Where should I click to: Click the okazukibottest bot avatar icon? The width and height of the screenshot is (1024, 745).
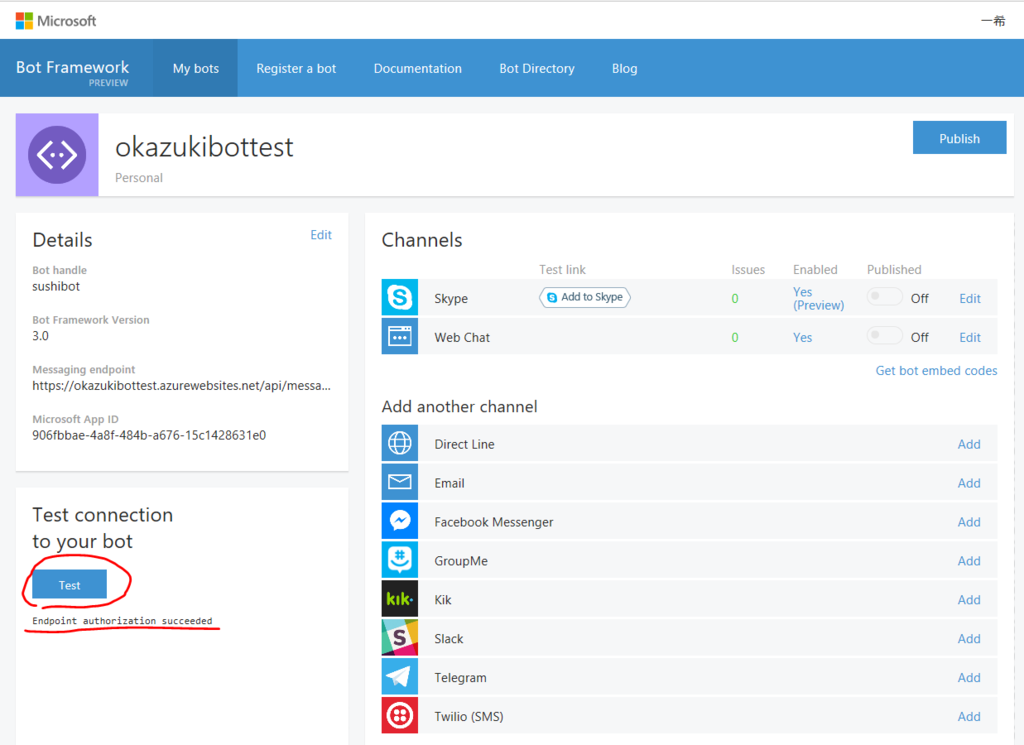[x=57, y=155]
